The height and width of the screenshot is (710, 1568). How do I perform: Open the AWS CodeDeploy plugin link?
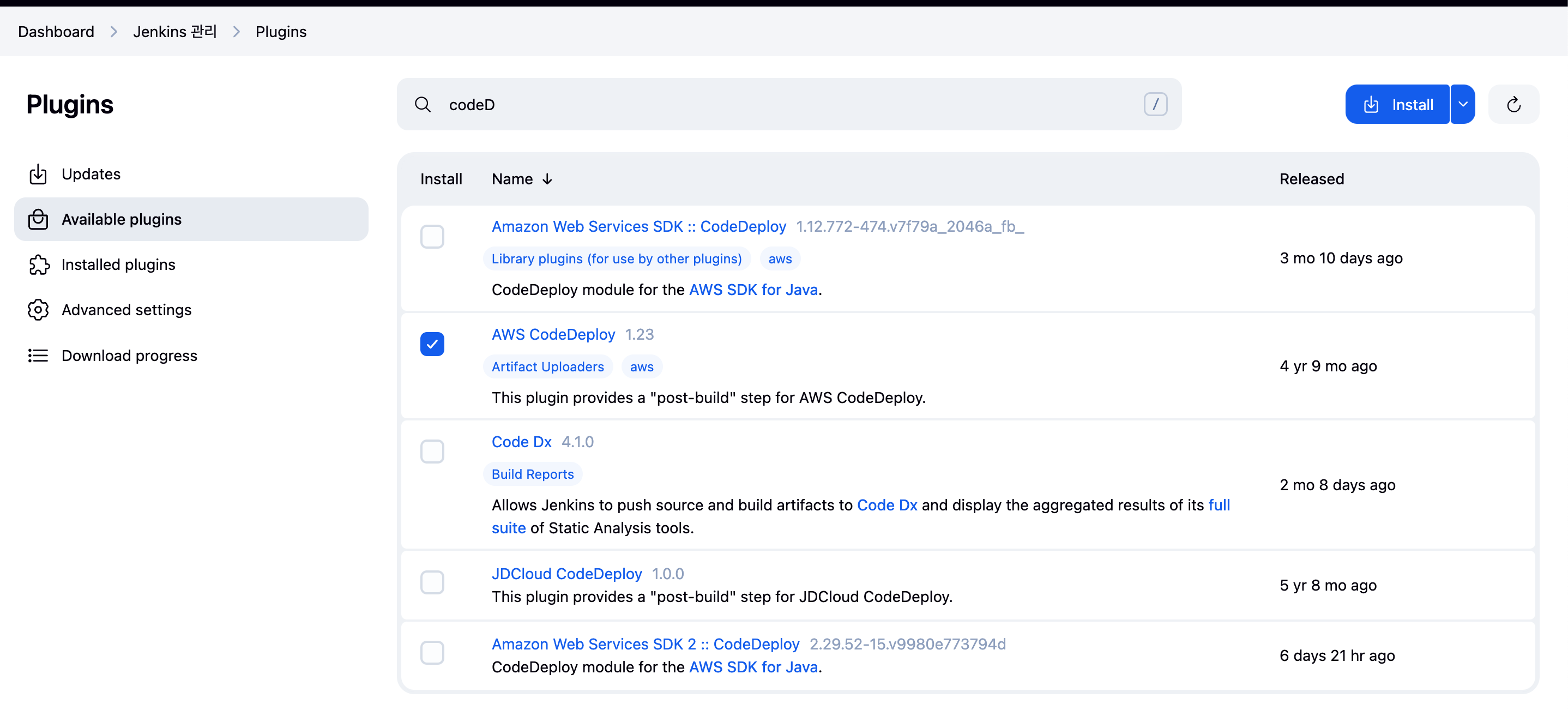click(553, 334)
